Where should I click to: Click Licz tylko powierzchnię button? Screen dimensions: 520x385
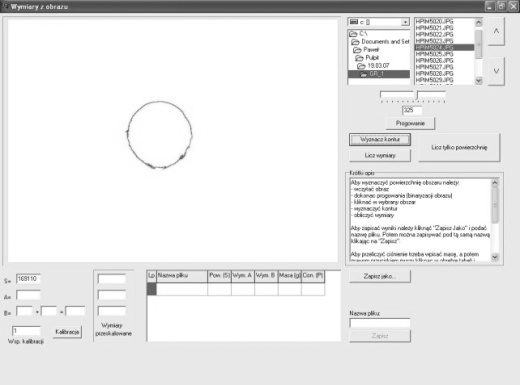point(459,147)
